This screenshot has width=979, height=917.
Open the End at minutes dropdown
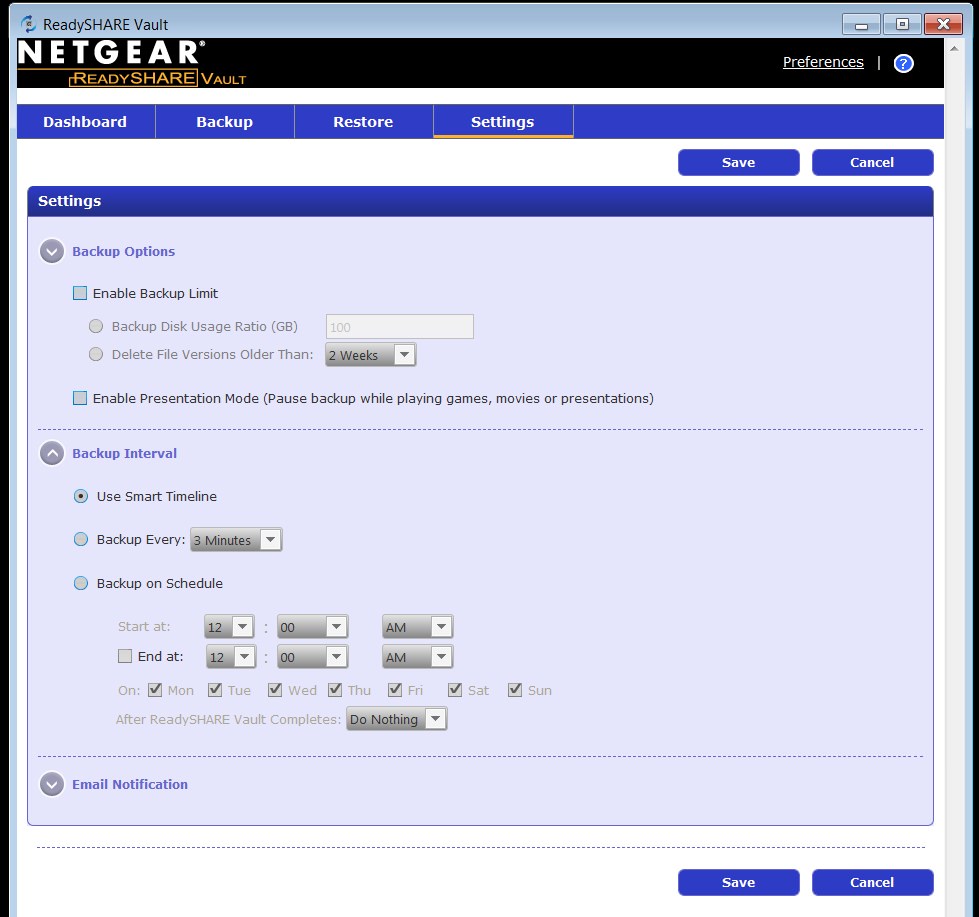point(312,657)
